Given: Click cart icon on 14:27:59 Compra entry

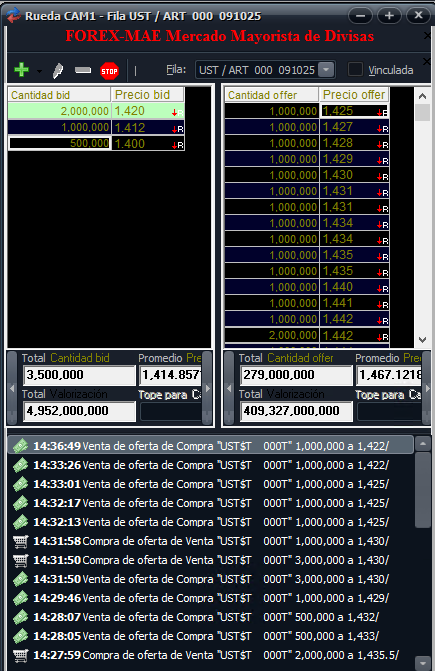Looking at the screenshot, I should (x=20, y=655).
